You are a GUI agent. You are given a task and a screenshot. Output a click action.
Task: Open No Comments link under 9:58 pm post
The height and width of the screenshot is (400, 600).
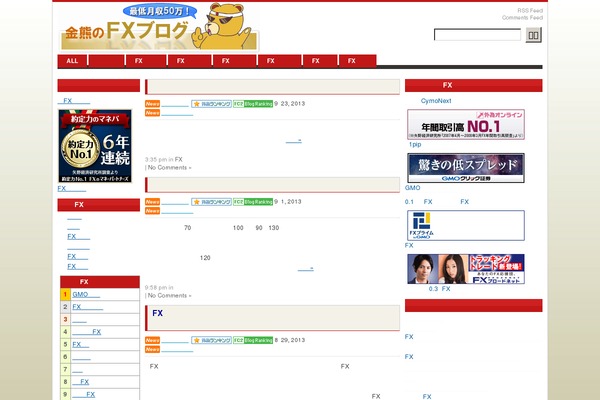[x=169, y=296]
